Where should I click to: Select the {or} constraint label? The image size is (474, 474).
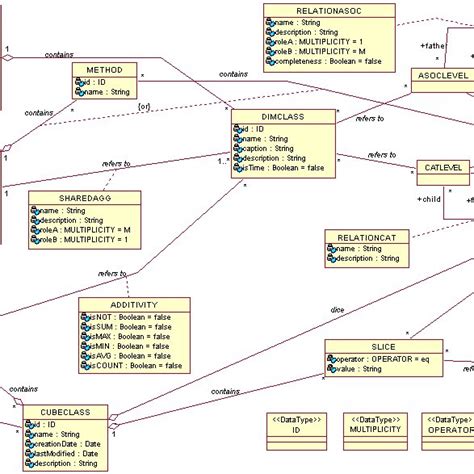tap(144, 107)
